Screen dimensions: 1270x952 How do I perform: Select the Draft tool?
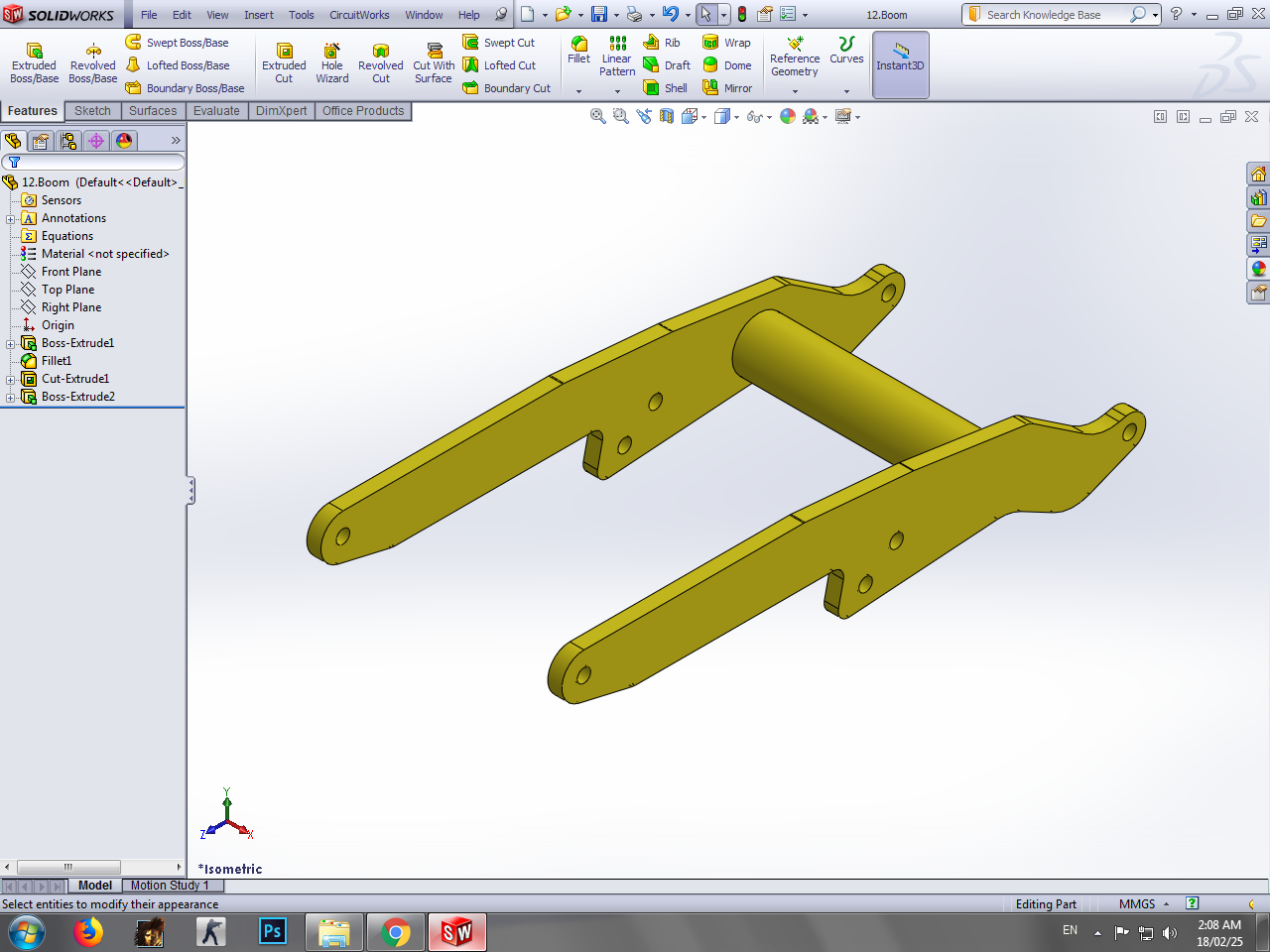coord(667,65)
